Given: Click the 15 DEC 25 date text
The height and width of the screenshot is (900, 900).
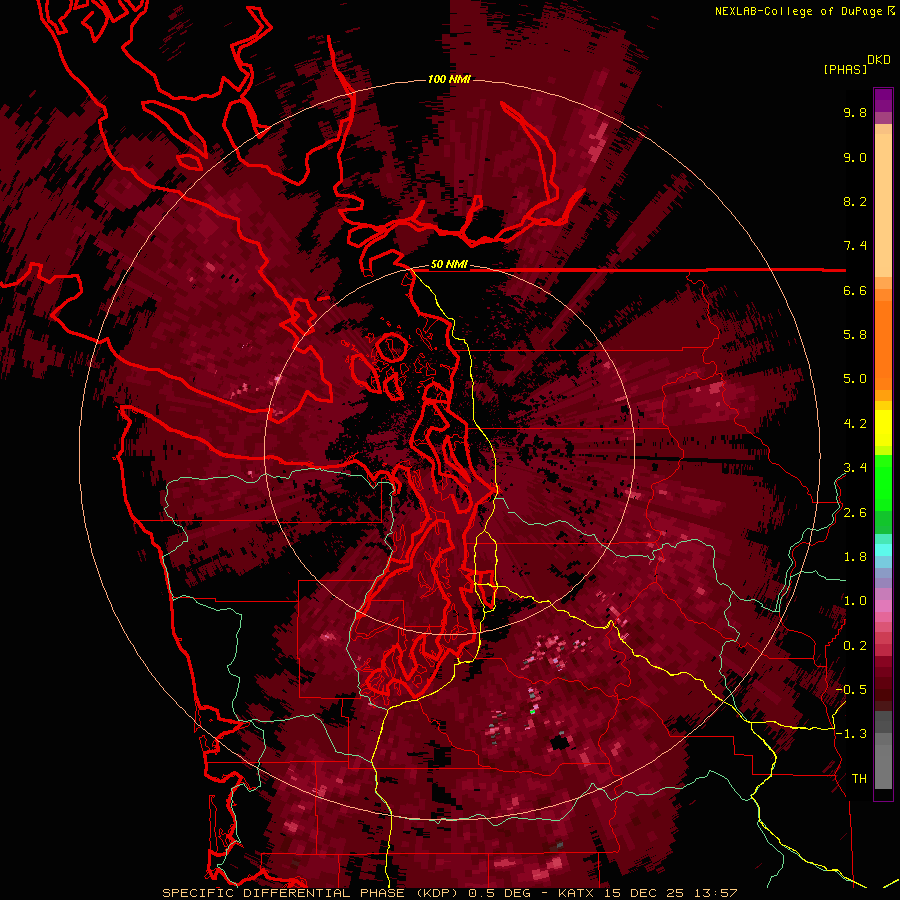Looking at the screenshot, I should (x=644, y=893).
